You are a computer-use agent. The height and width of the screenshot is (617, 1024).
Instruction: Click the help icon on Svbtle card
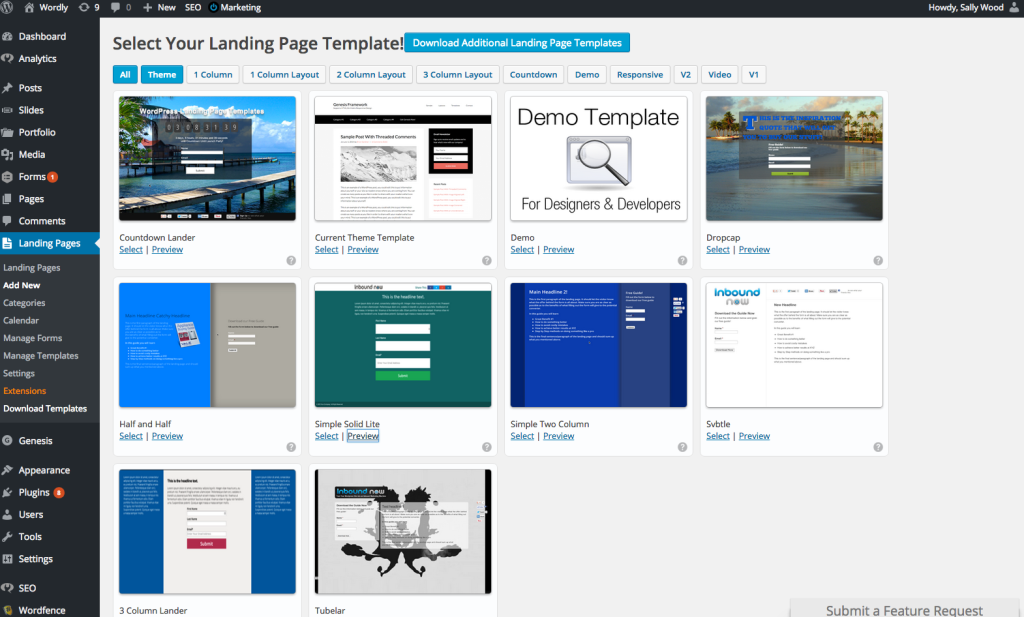pyautogui.click(x=878, y=447)
